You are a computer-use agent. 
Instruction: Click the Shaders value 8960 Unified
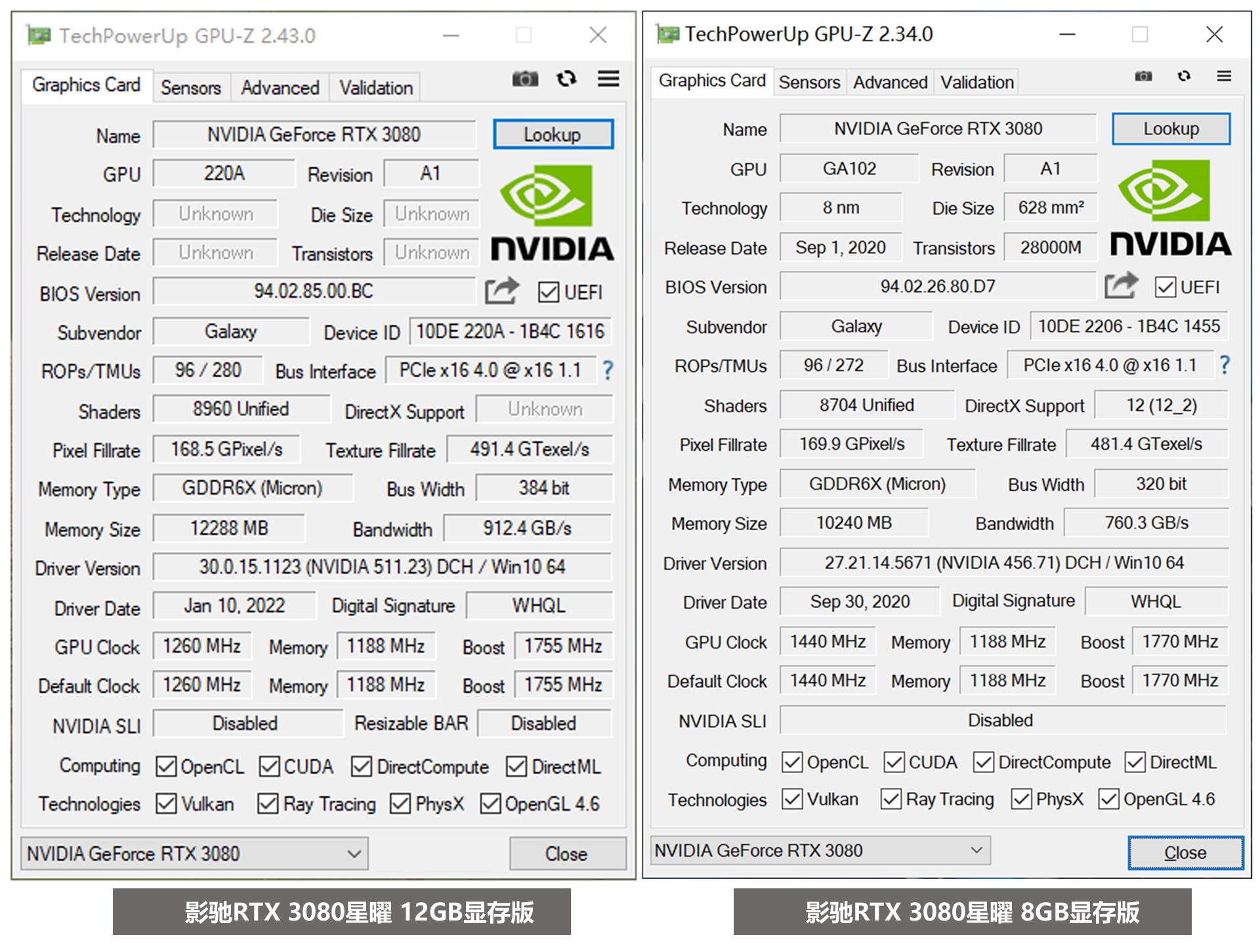pos(241,409)
